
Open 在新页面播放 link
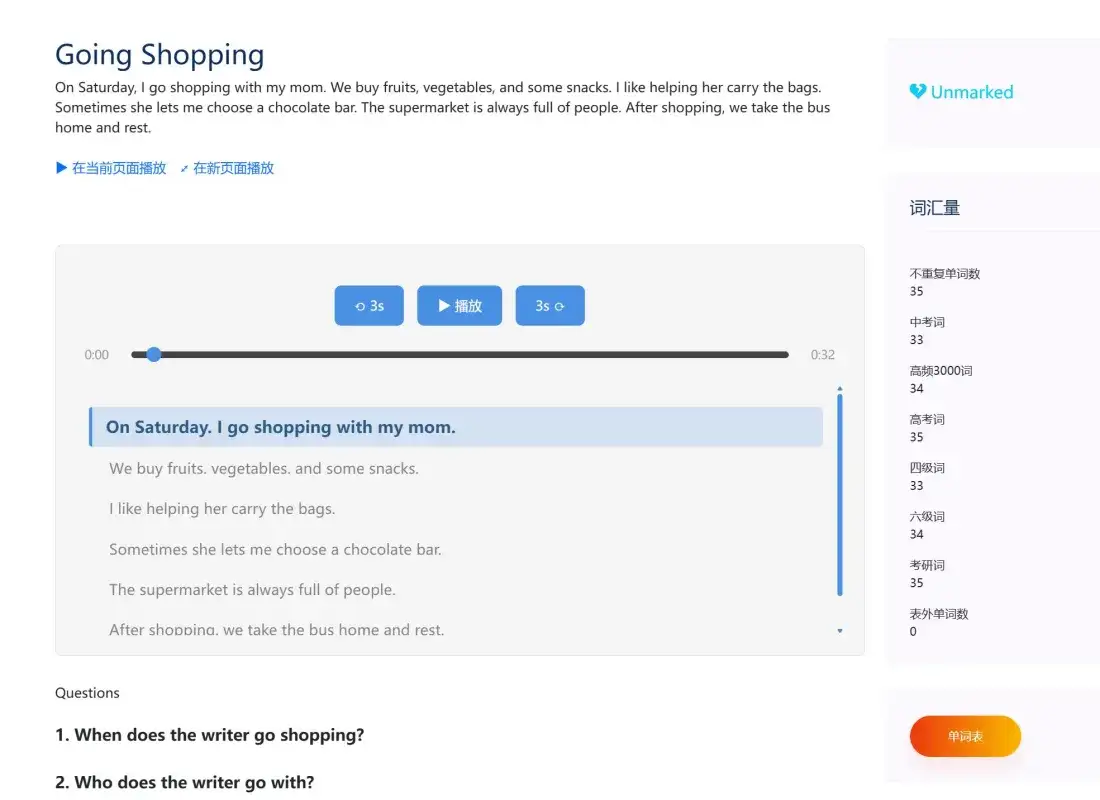227,168
